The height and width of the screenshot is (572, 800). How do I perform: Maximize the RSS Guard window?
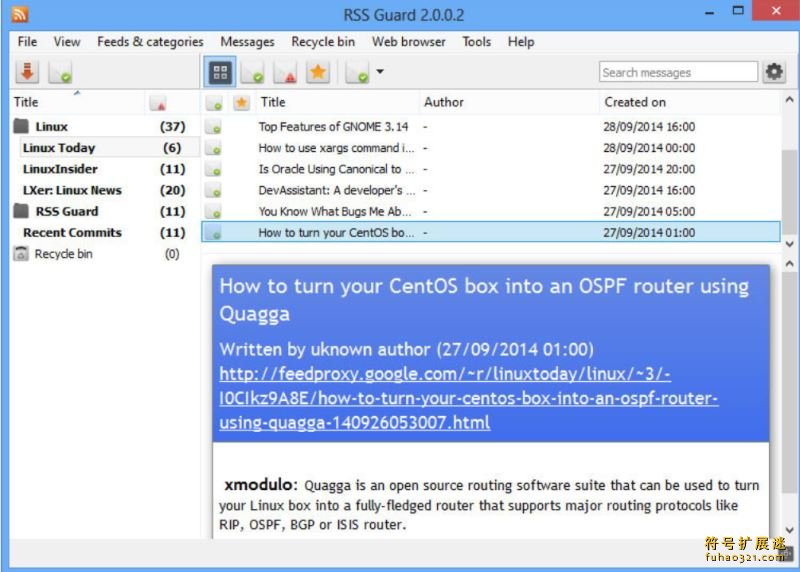tap(738, 11)
